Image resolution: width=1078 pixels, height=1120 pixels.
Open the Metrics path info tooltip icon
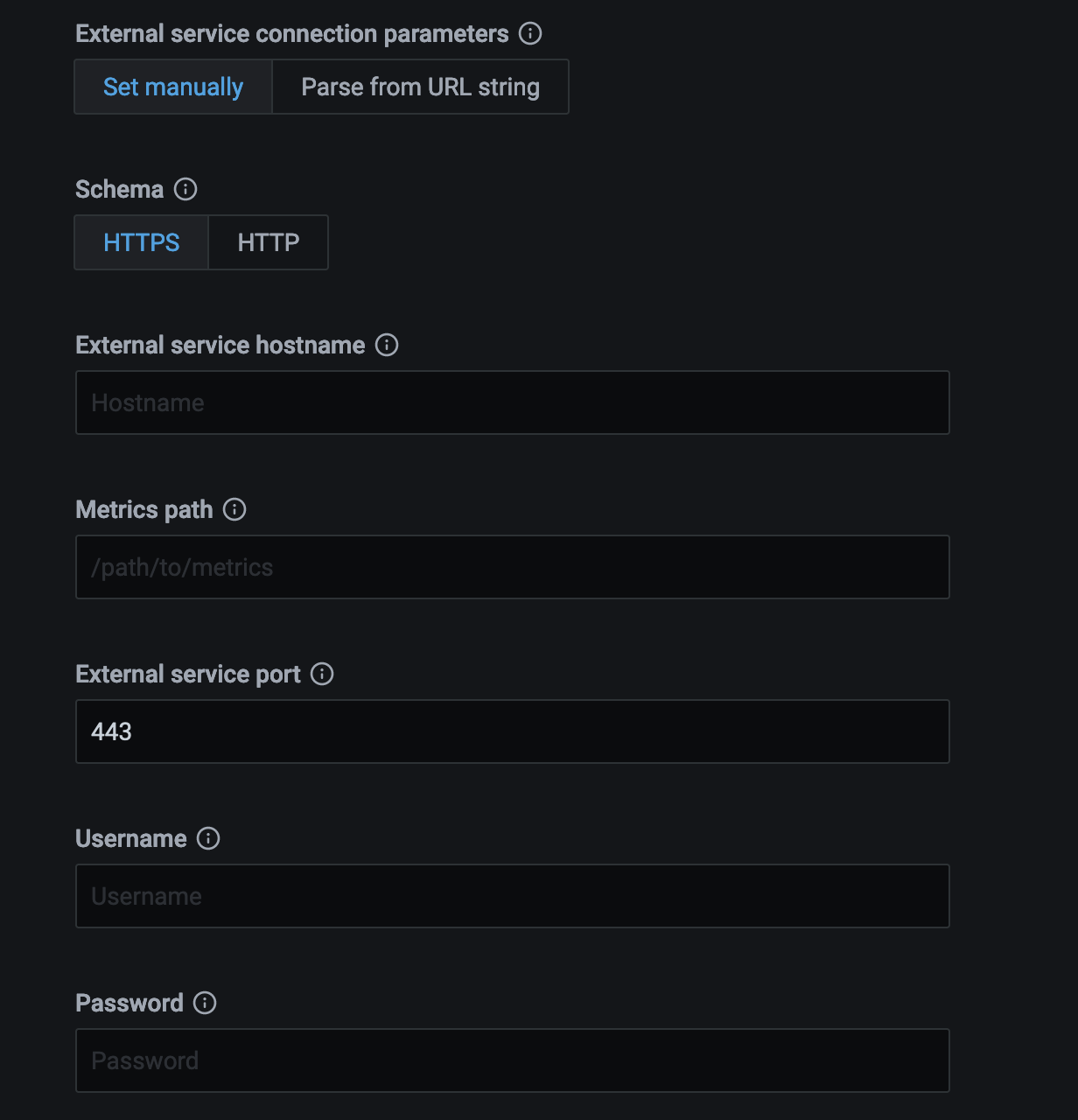coord(234,509)
